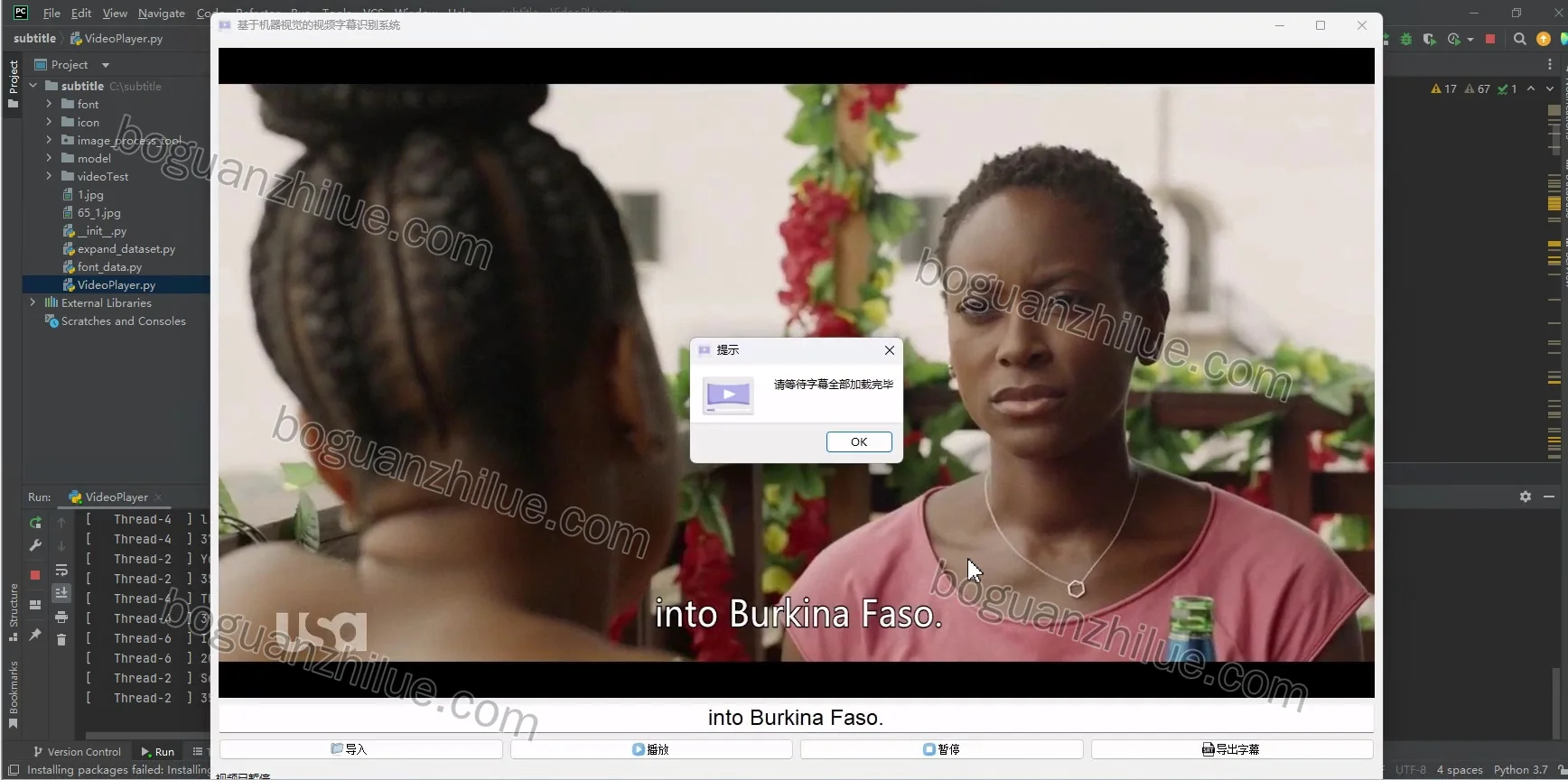Viewport: 1568px width, 780px height.
Task: Open Search Everywhere magnifier icon
Action: (x=1520, y=39)
